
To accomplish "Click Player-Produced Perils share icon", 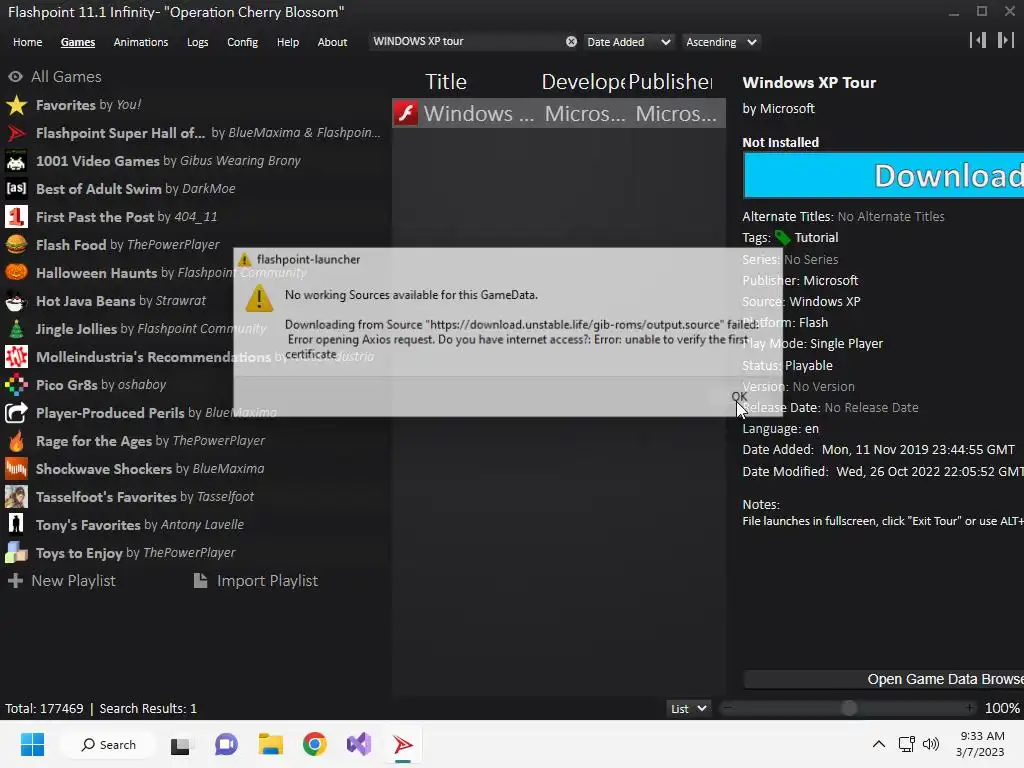I will point(16,413).
